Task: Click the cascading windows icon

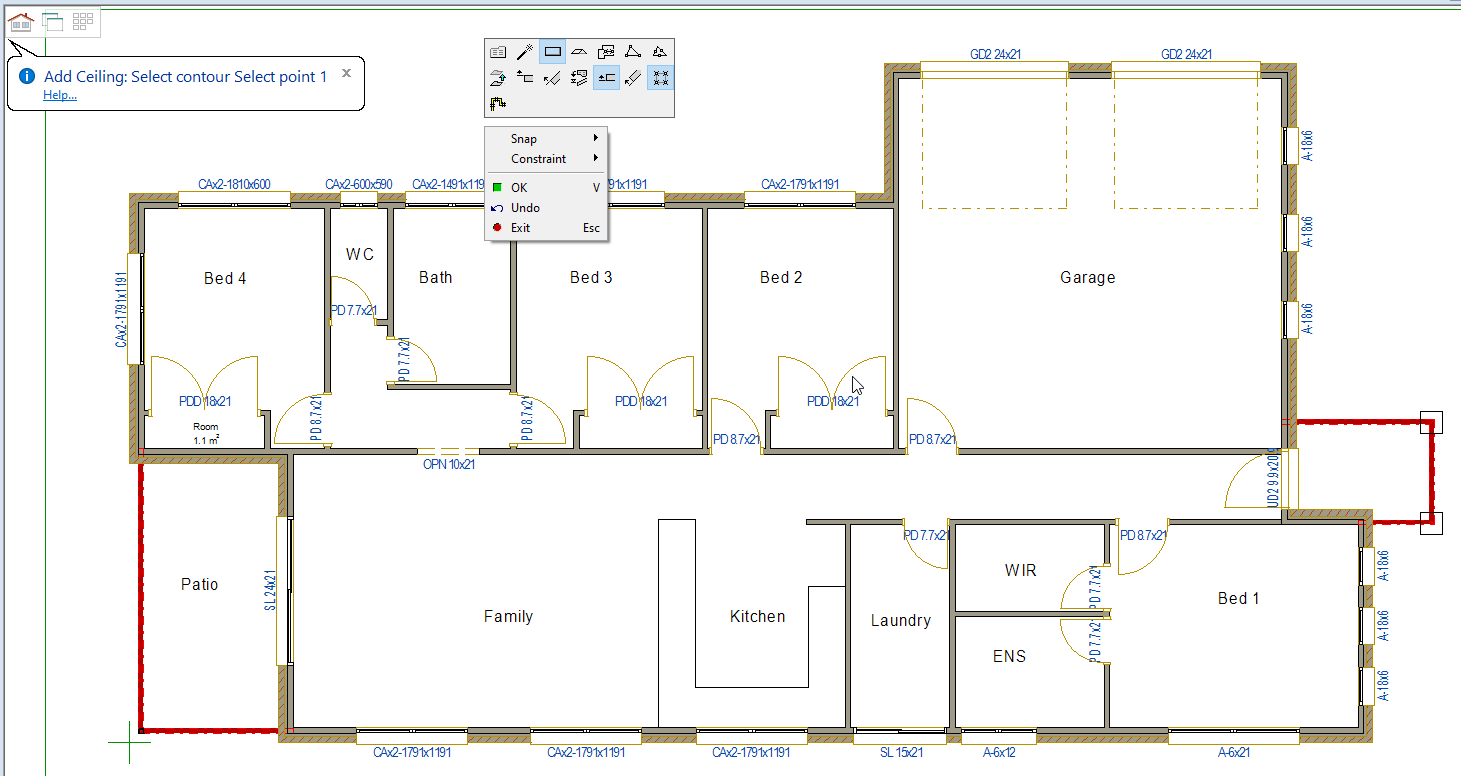Action: [52, 22]
